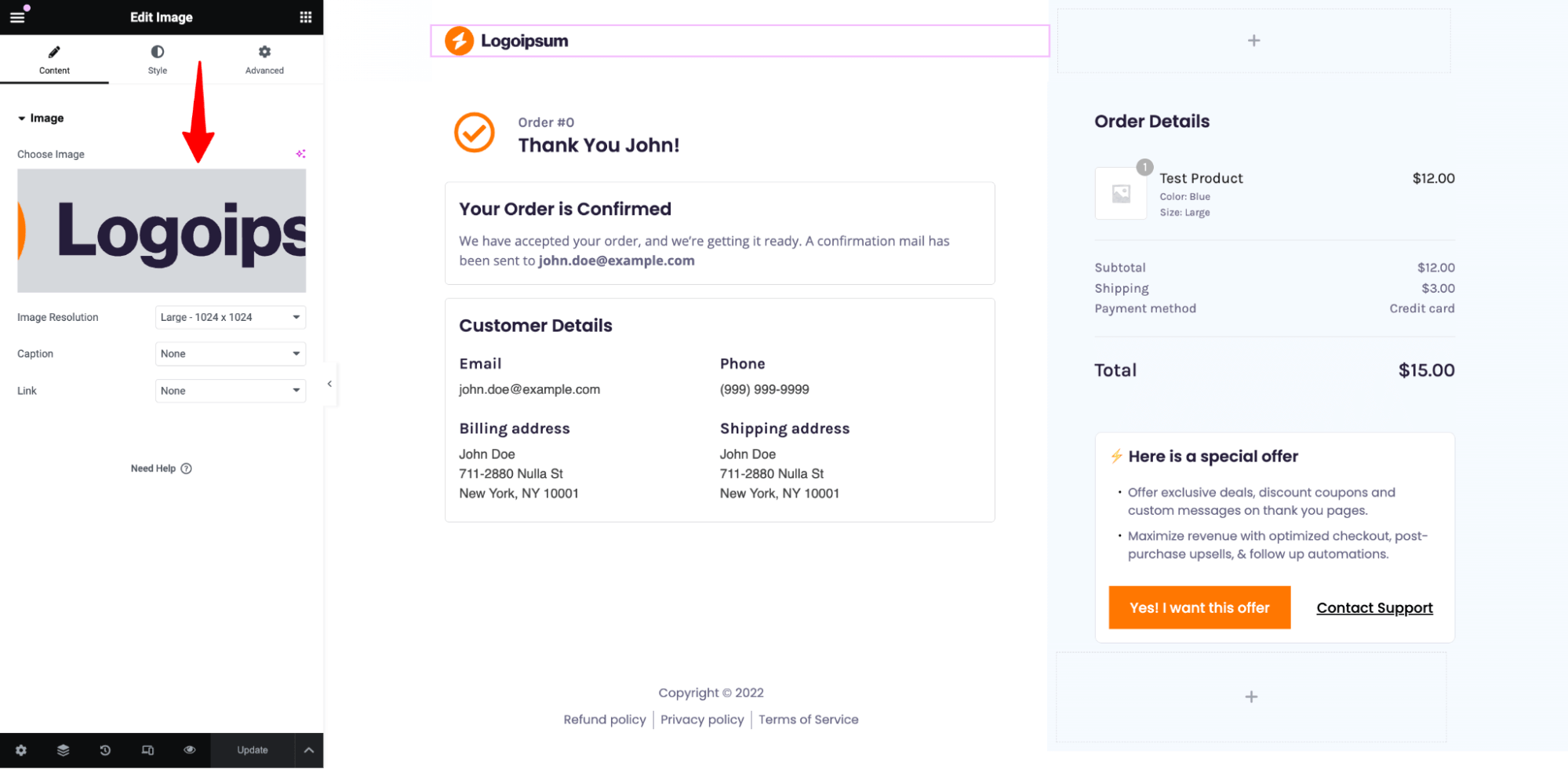The width and height of the screenshot is (1568, 769).
Task: Click the Contact Support link
Action: pyautogui.click(x=1374, y=608)
